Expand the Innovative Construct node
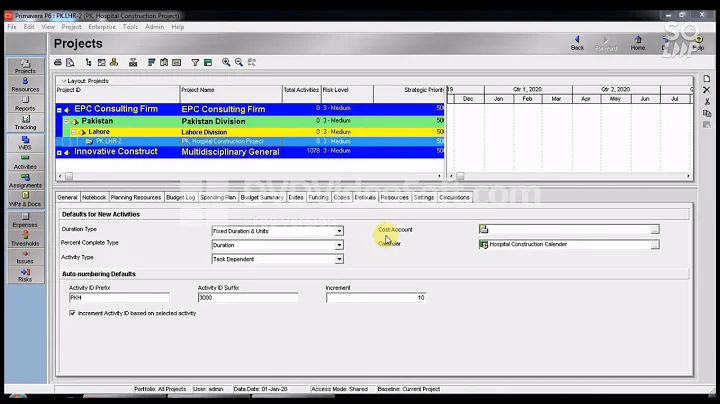Screen dimensions: 720x404 [59, 152]
